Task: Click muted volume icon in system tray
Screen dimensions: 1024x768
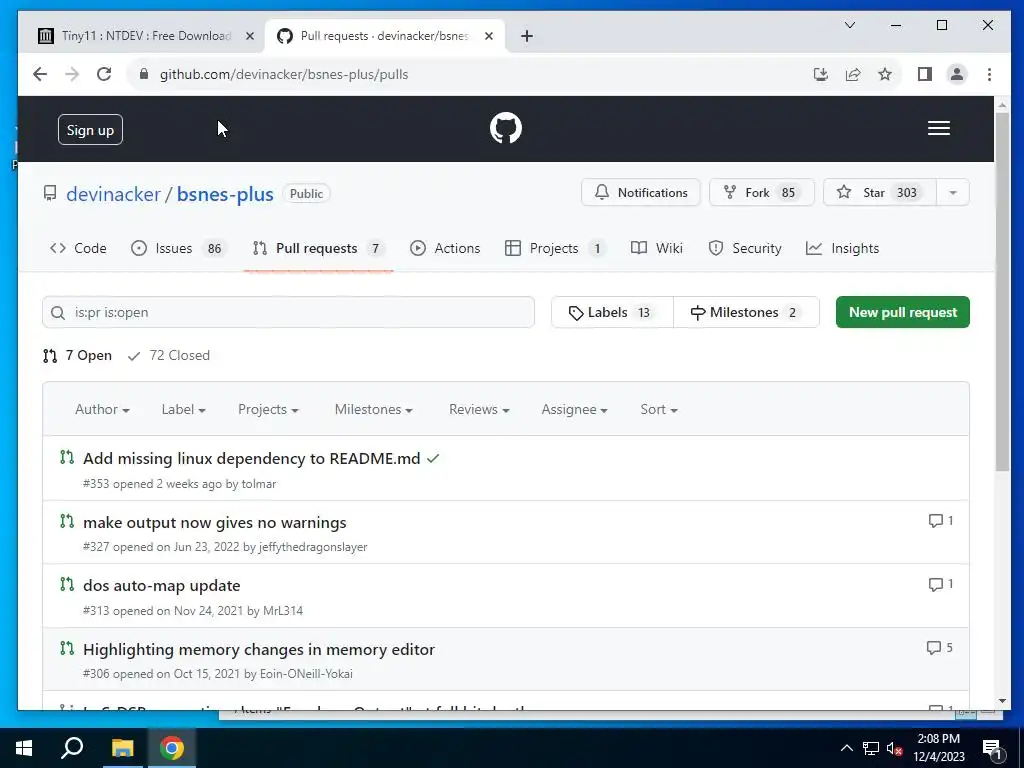Action: [894, 748]
